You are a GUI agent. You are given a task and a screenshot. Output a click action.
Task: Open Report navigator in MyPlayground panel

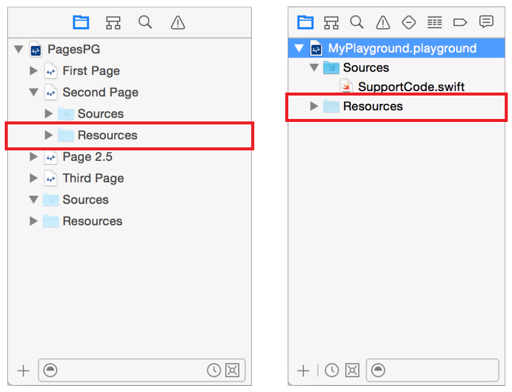tap(486, 22)
